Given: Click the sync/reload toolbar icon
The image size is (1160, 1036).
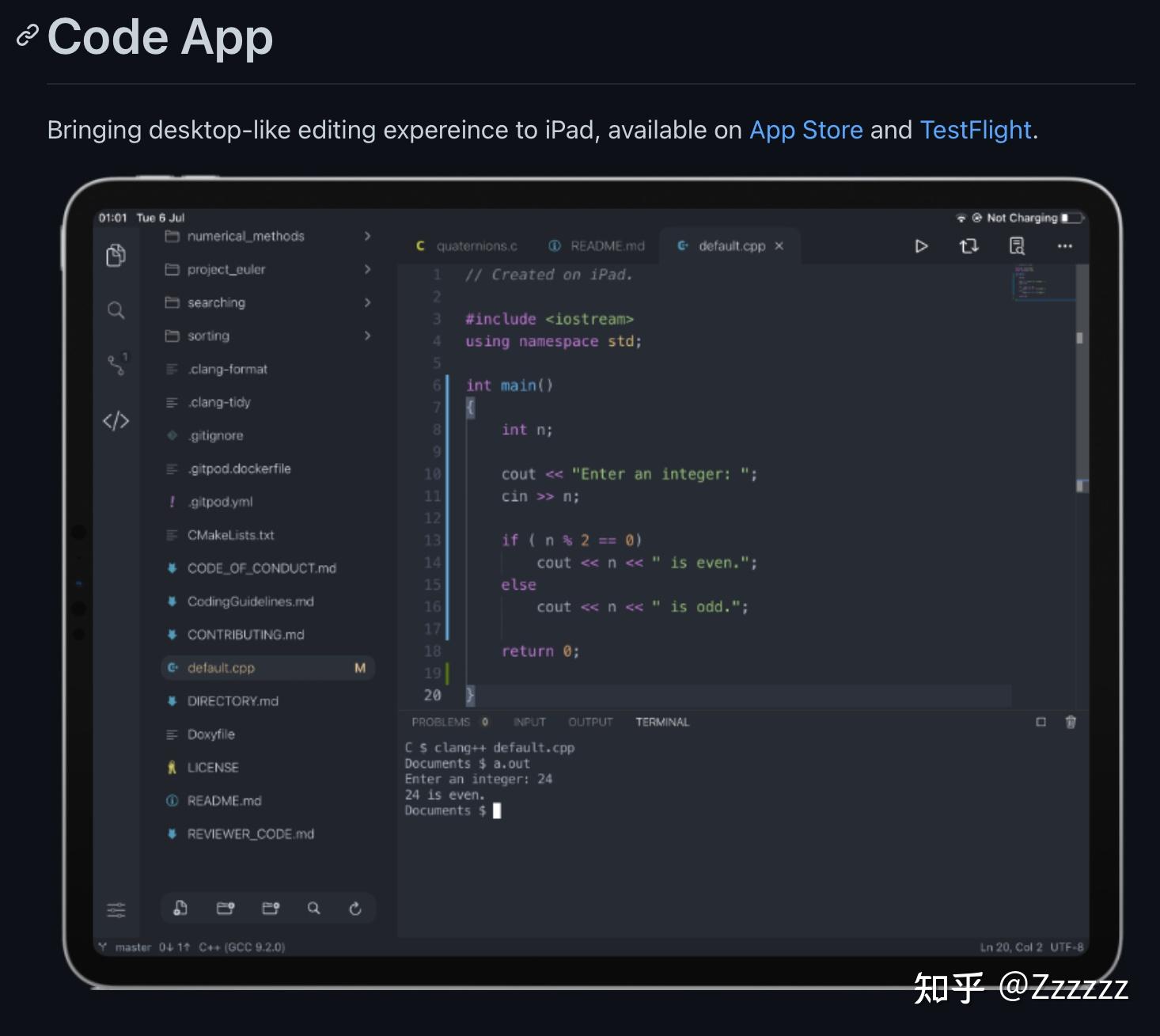Looking at the screenshot, I should (969, 246).
